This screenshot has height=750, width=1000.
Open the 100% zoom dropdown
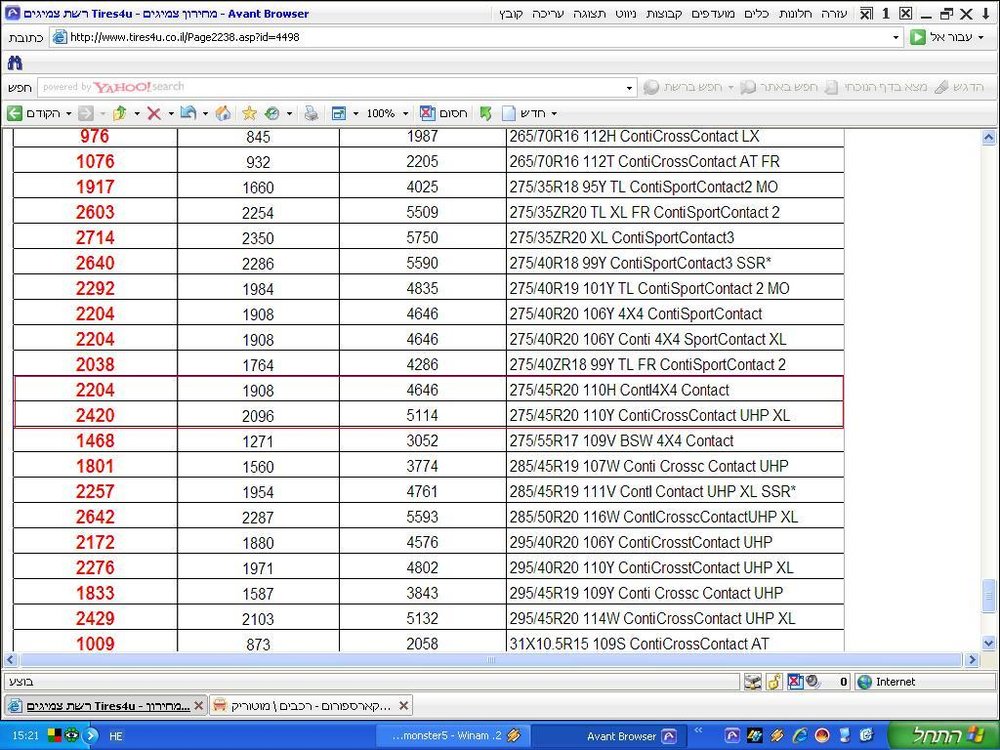tap(405, 114)
